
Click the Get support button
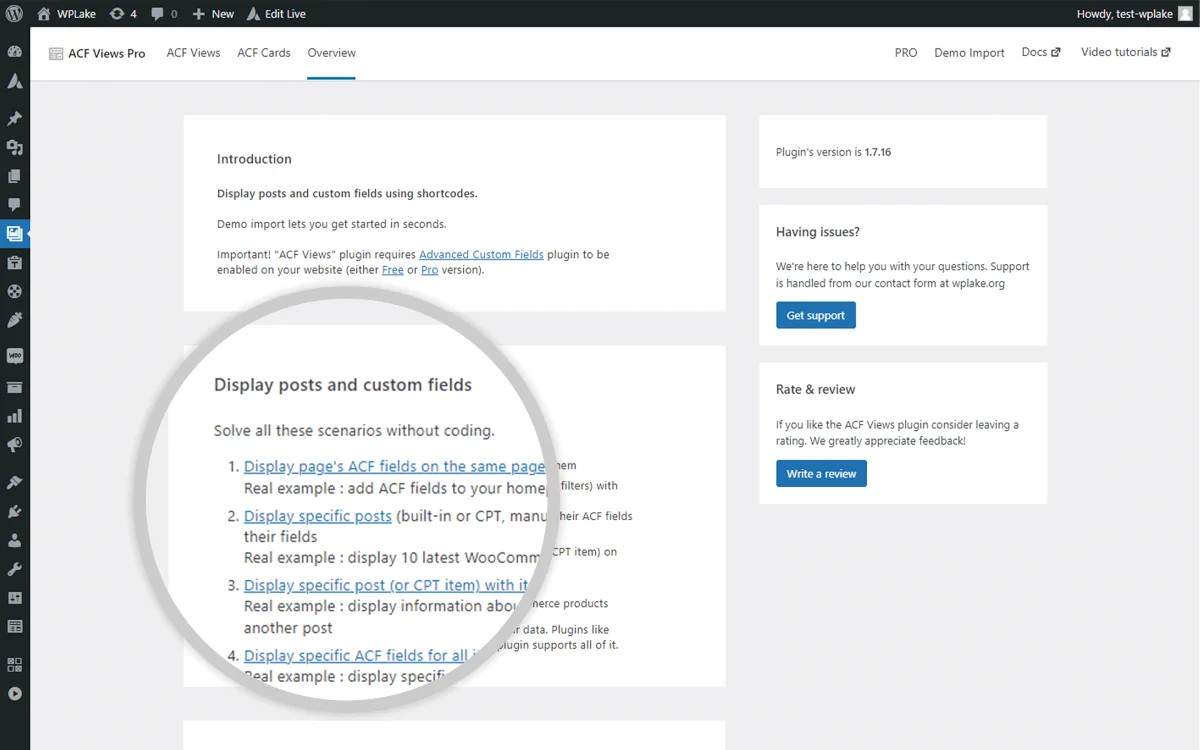pyautogui.click(x=816, y=315)
